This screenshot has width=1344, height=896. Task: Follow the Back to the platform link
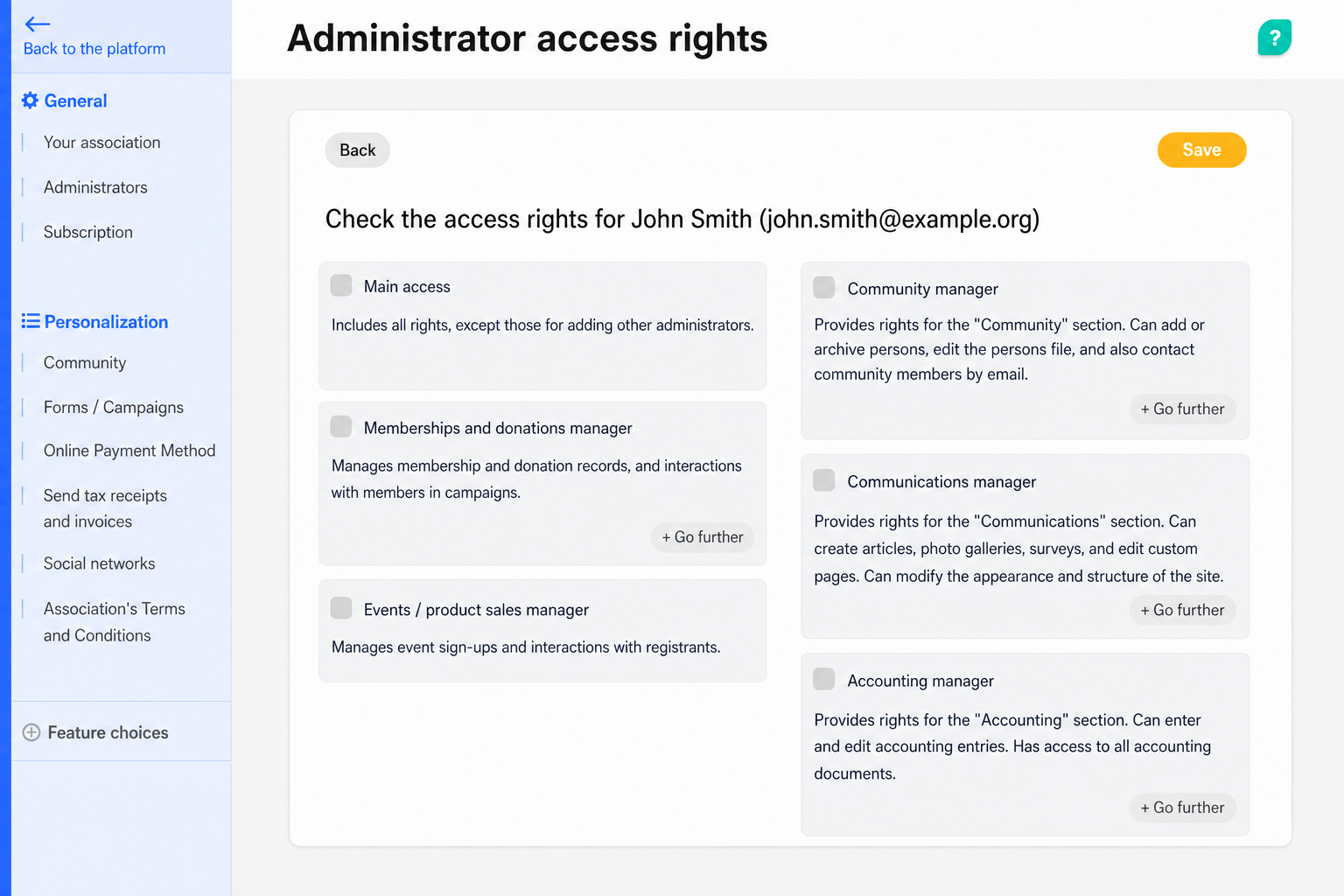[x=94, y=49]
